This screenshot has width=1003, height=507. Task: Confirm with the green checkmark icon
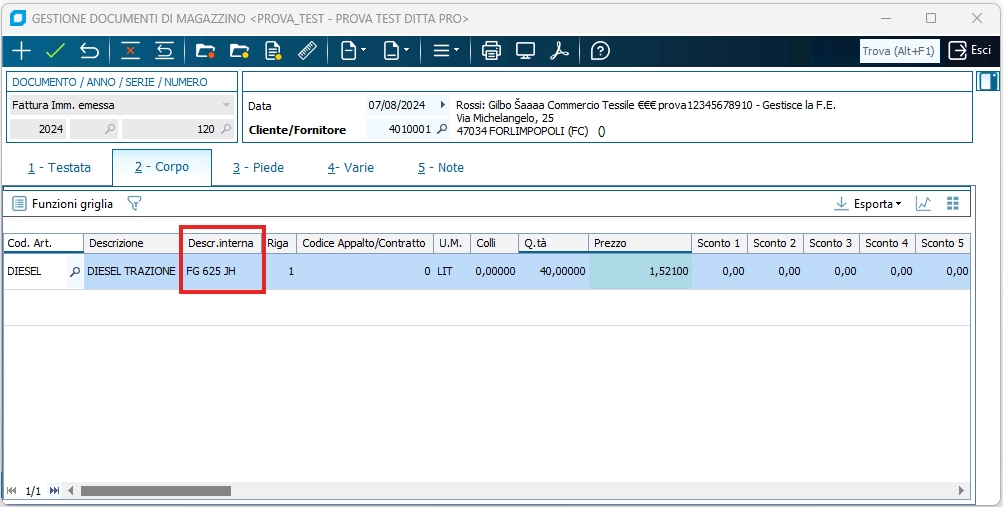coord(56,51)
